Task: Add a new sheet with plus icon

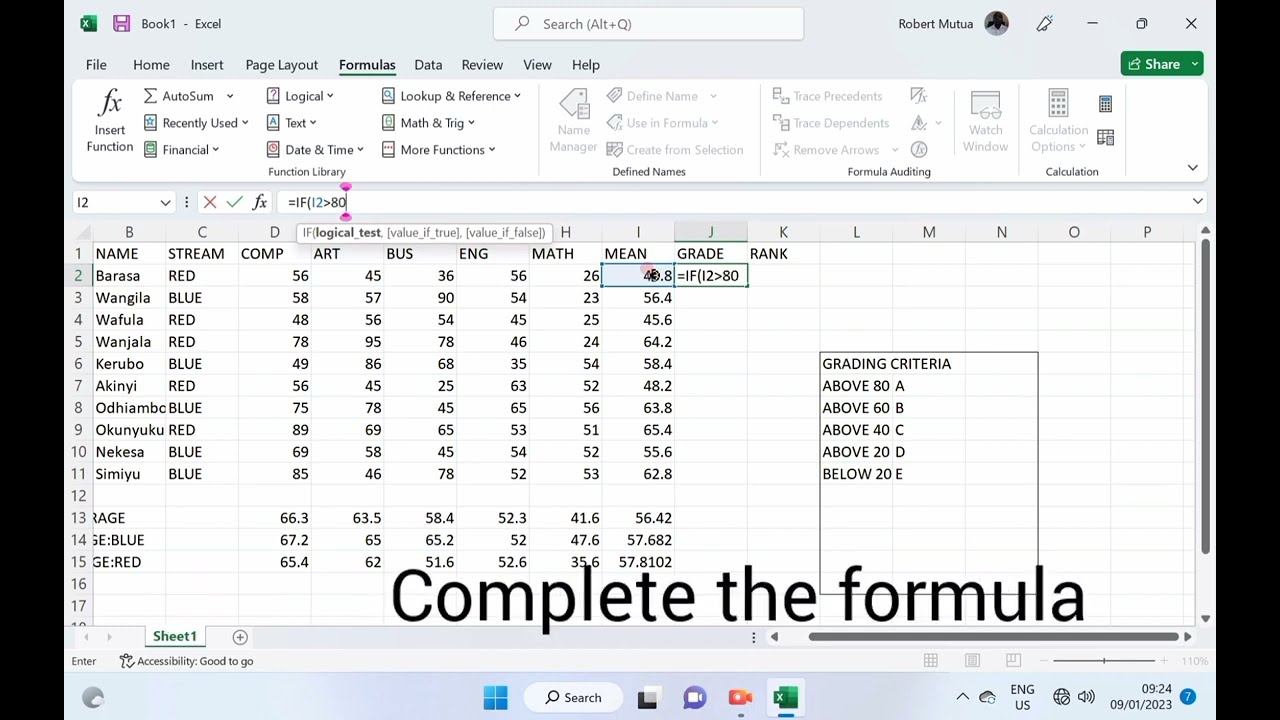Action: tap(240, 637)
